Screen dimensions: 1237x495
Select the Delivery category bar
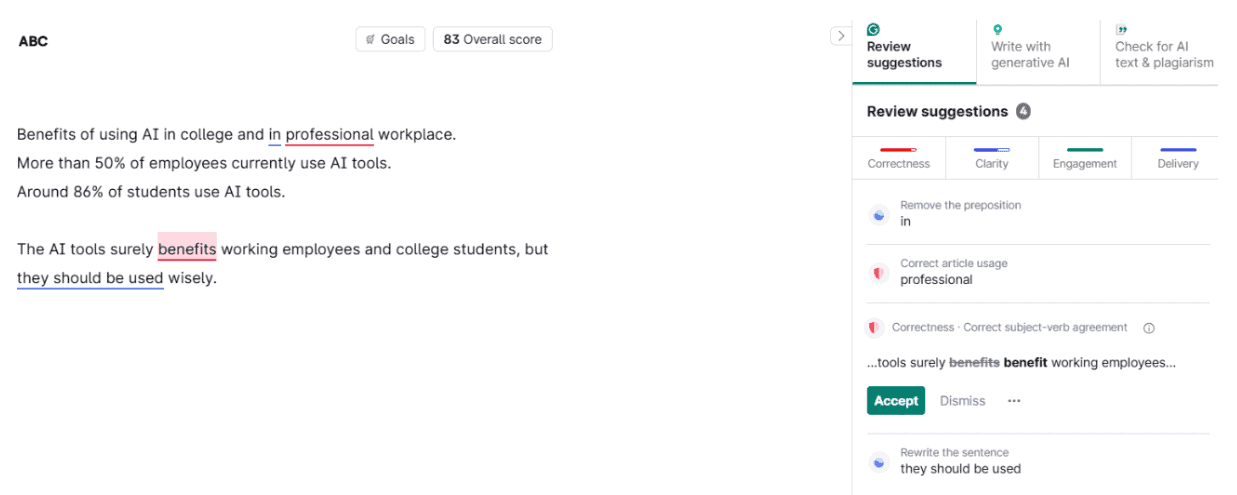point(1177,158)
